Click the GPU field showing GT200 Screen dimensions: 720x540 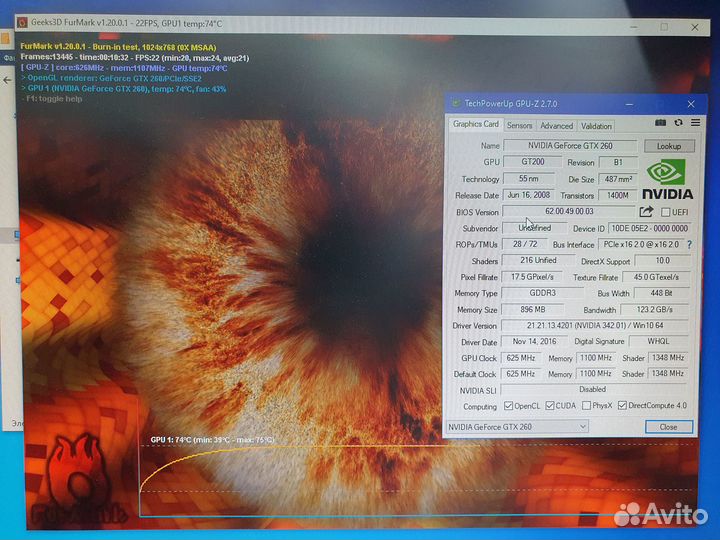(533, 162)
